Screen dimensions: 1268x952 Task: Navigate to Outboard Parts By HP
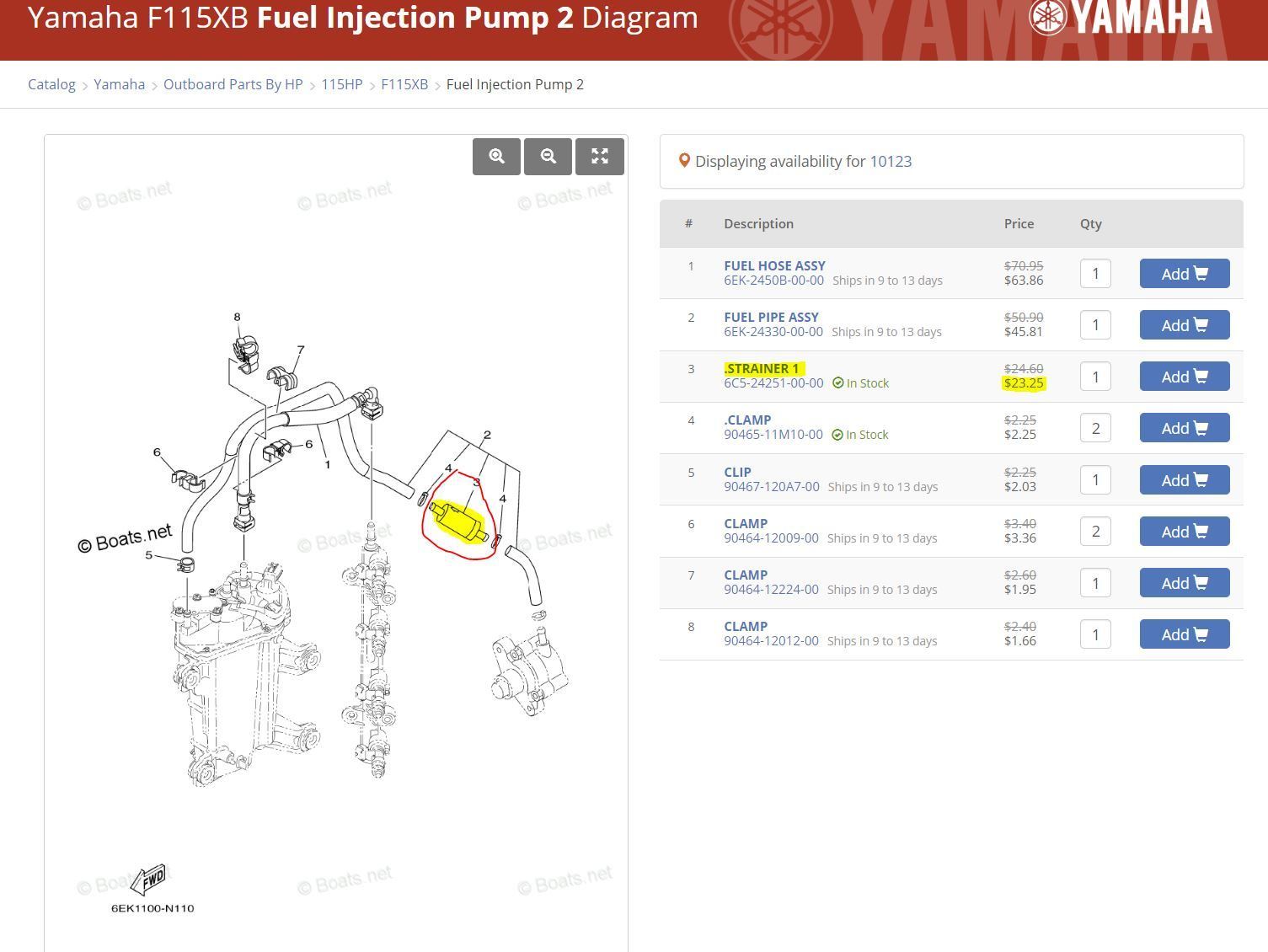click(233, 84)
